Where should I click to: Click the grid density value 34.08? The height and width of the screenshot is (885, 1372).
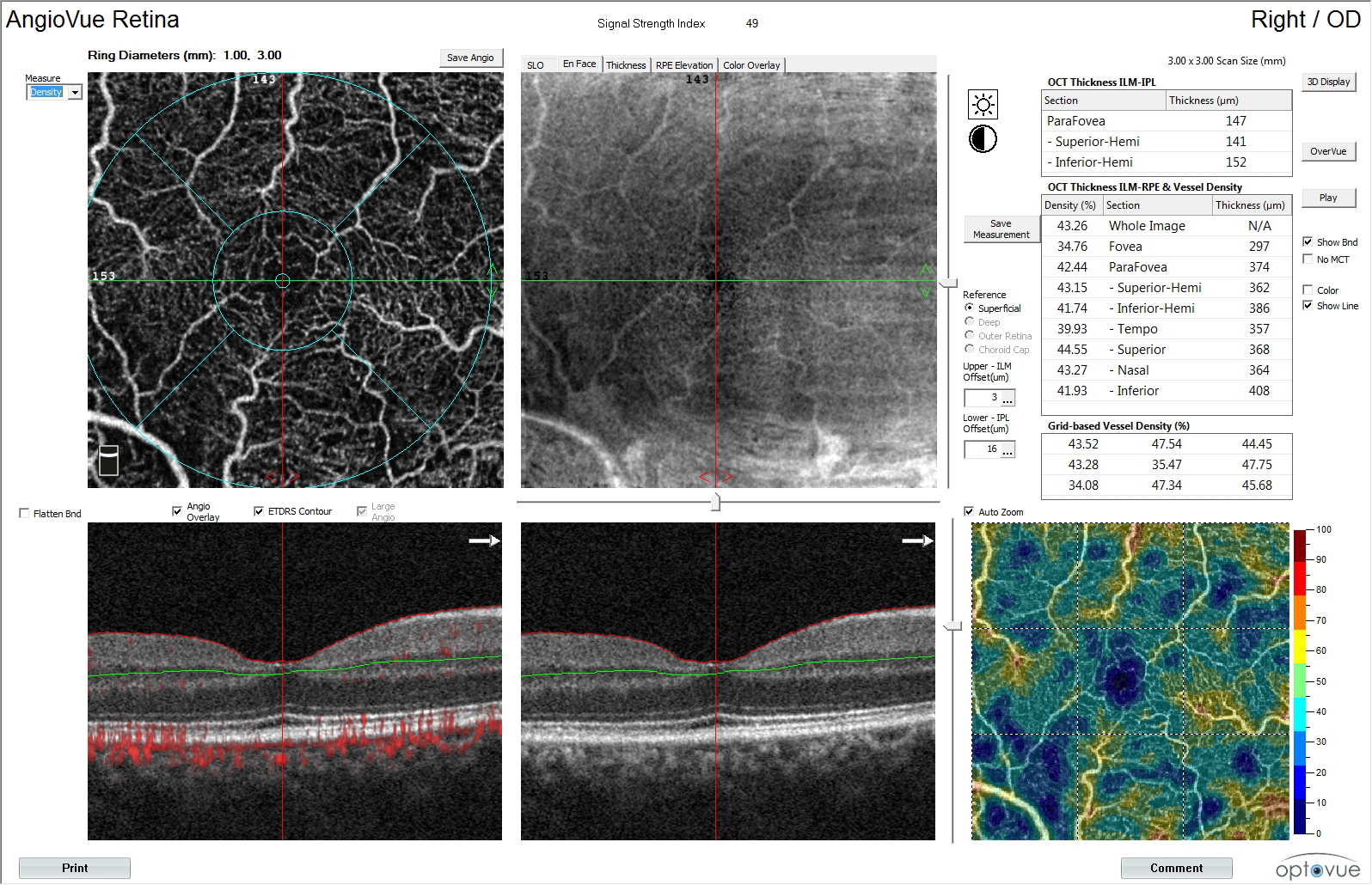pos(1083,485)
